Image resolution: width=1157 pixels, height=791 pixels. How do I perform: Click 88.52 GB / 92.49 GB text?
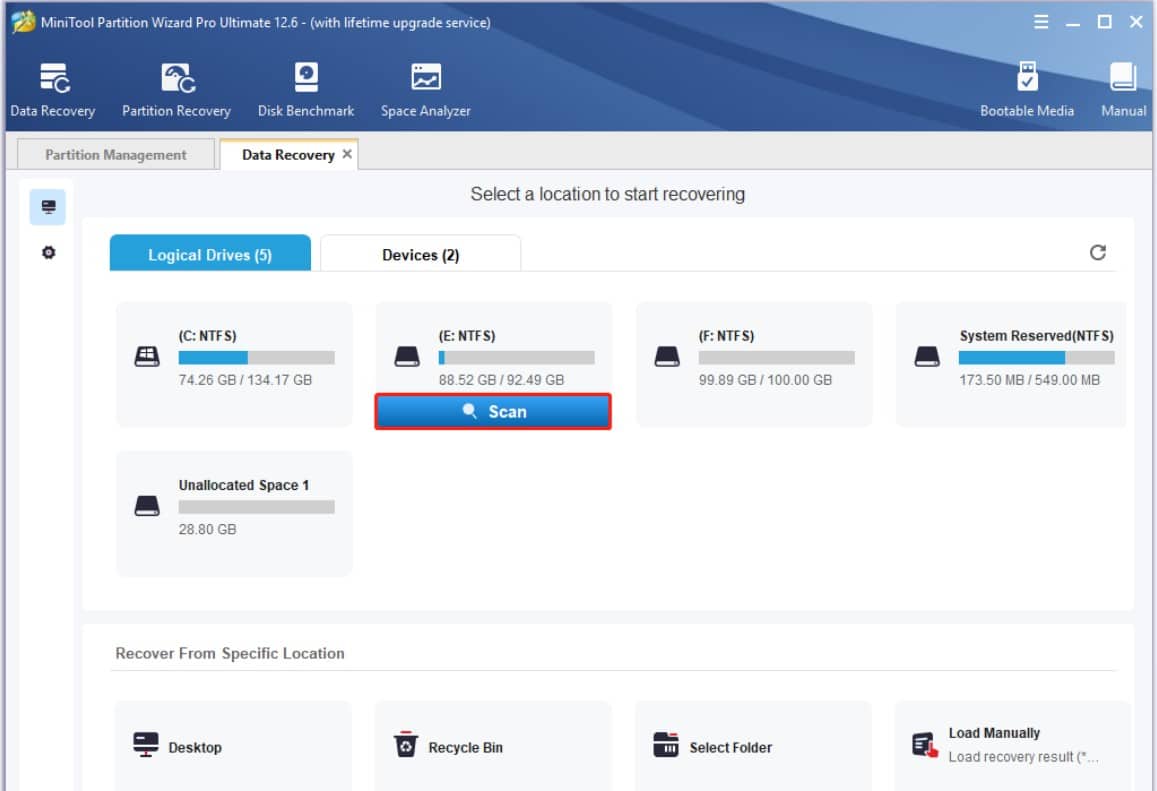pos(501,380)
